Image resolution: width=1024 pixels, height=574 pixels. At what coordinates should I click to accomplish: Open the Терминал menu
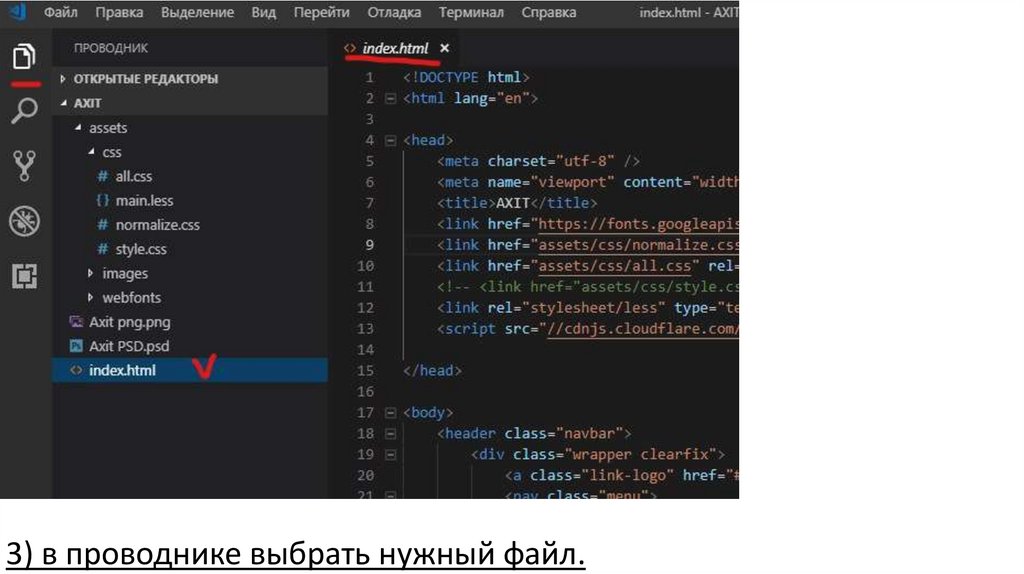tap(471, 12)
